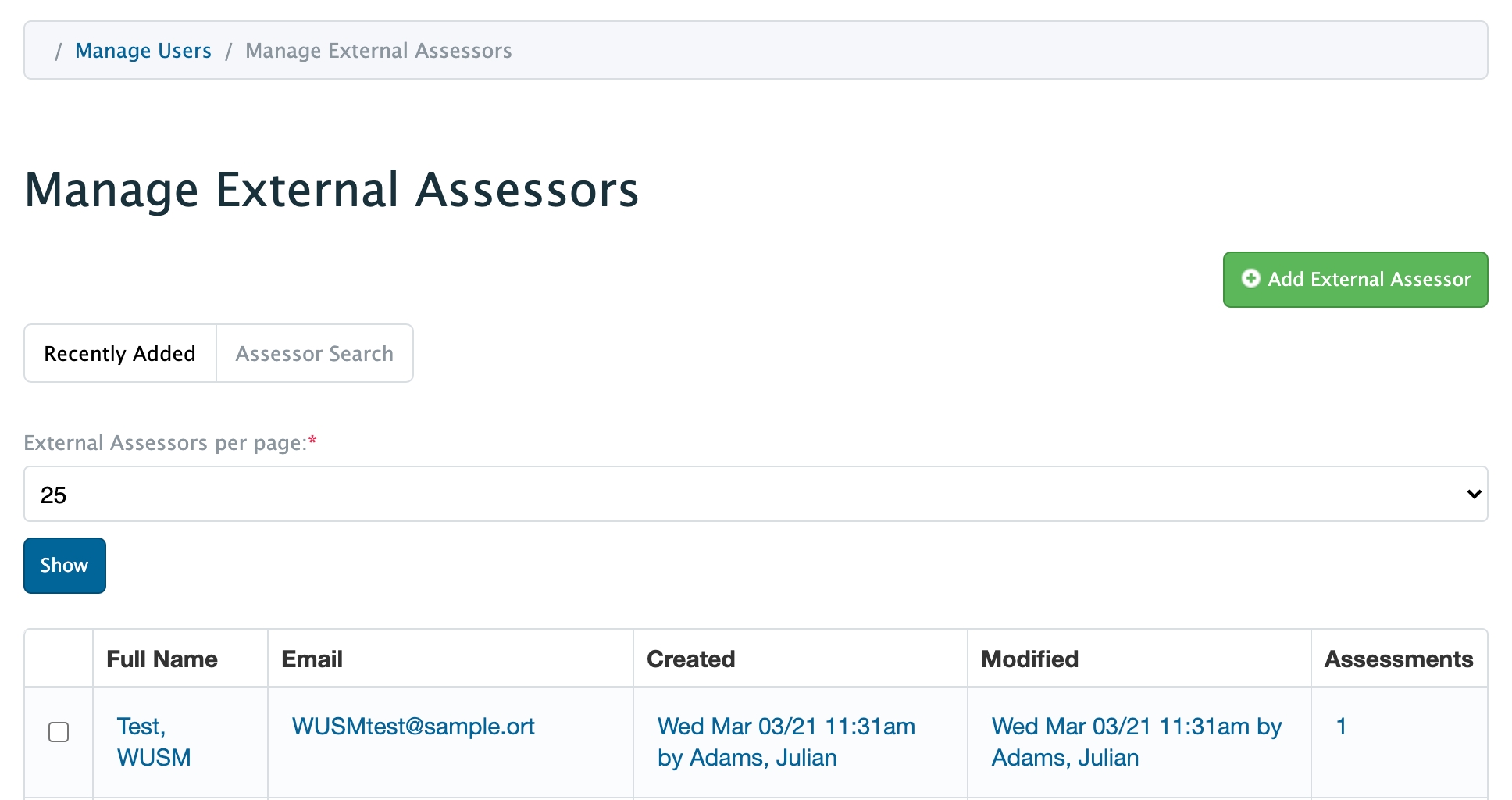Select the Modified timestamp by Adams, Julian

click(1136, 741)
